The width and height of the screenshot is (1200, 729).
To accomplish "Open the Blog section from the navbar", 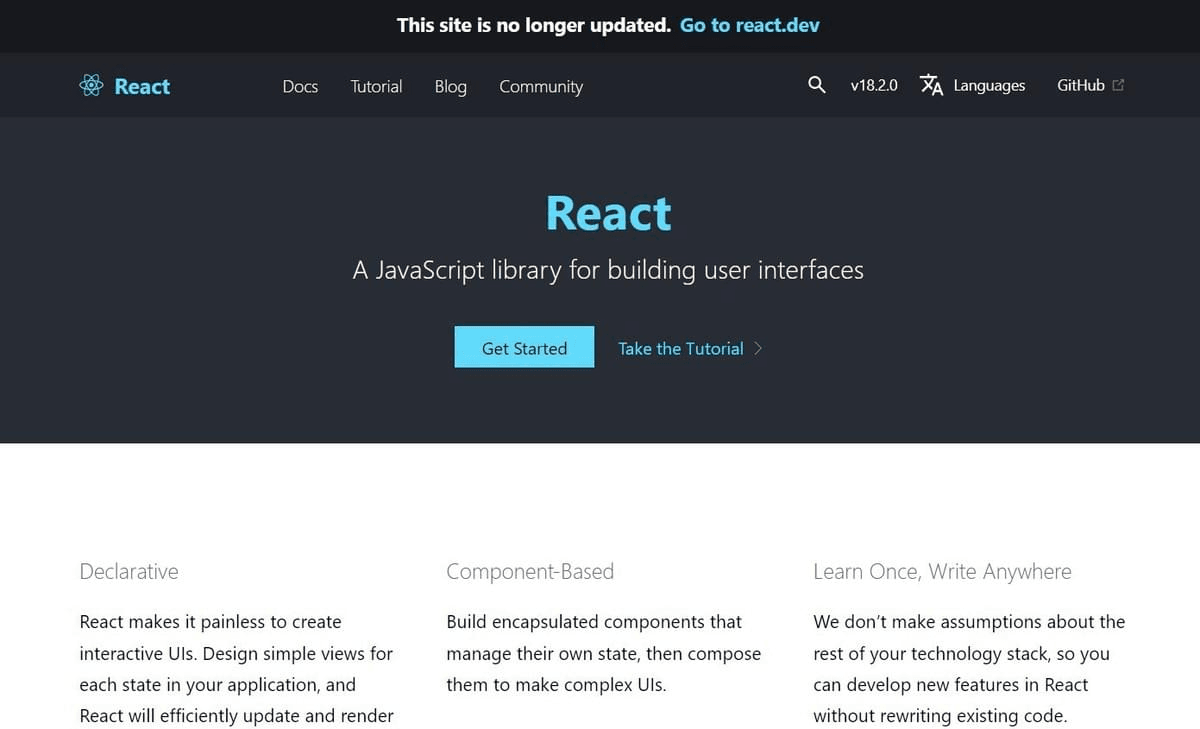I will (x=450, y=87).
